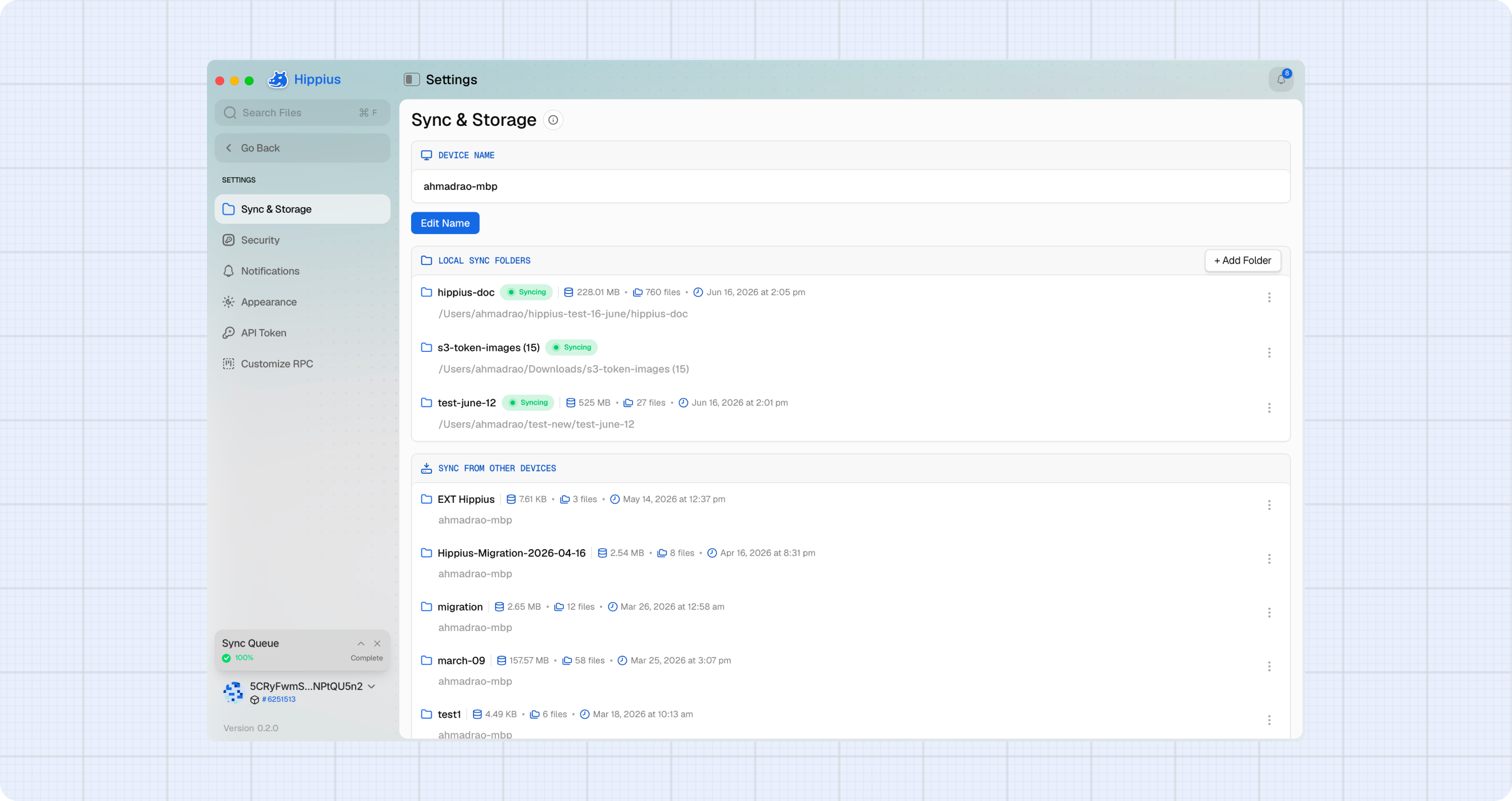
Task: Open options menu for hippius-doc folder
Action: [x=1269, y=297]
